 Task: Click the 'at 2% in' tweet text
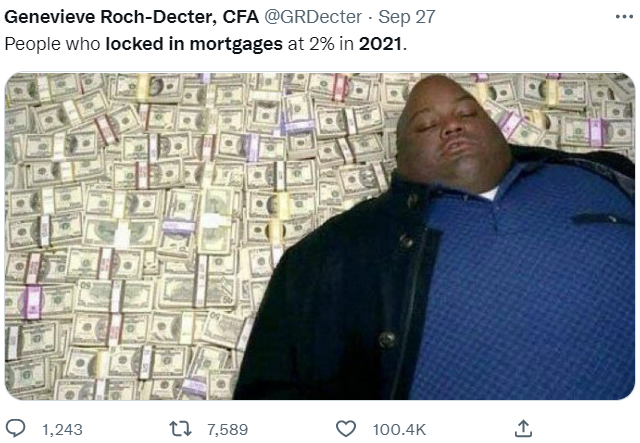[320, 44]
